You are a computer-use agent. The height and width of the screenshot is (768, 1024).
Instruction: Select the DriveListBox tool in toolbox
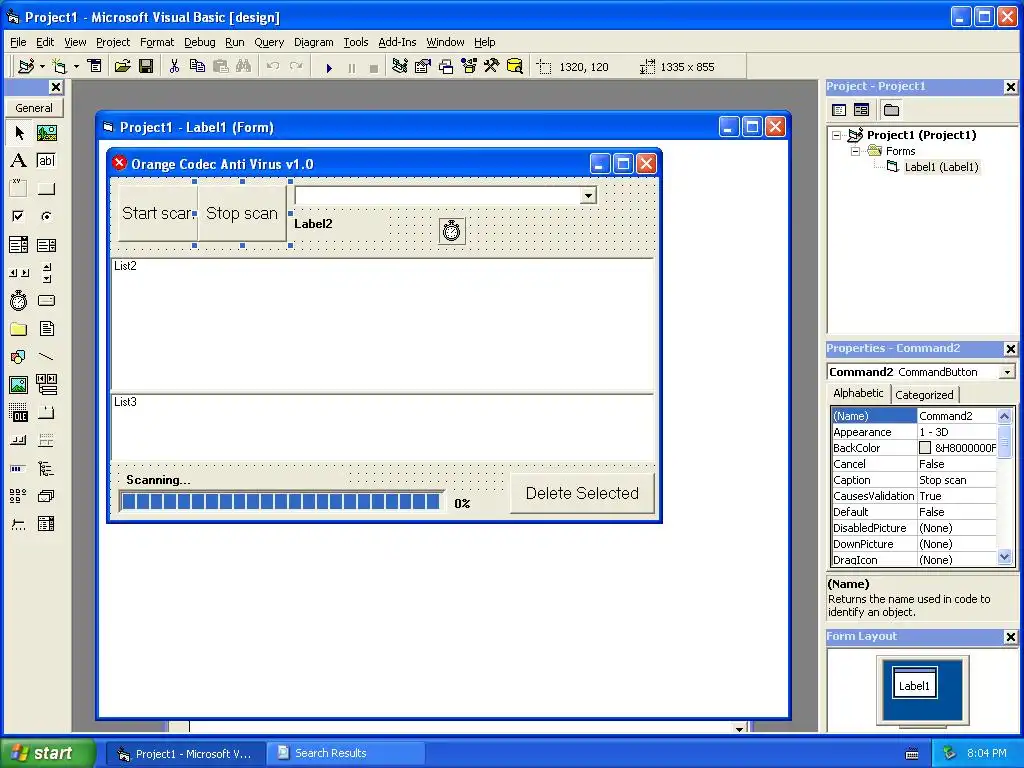click(46, 300)
